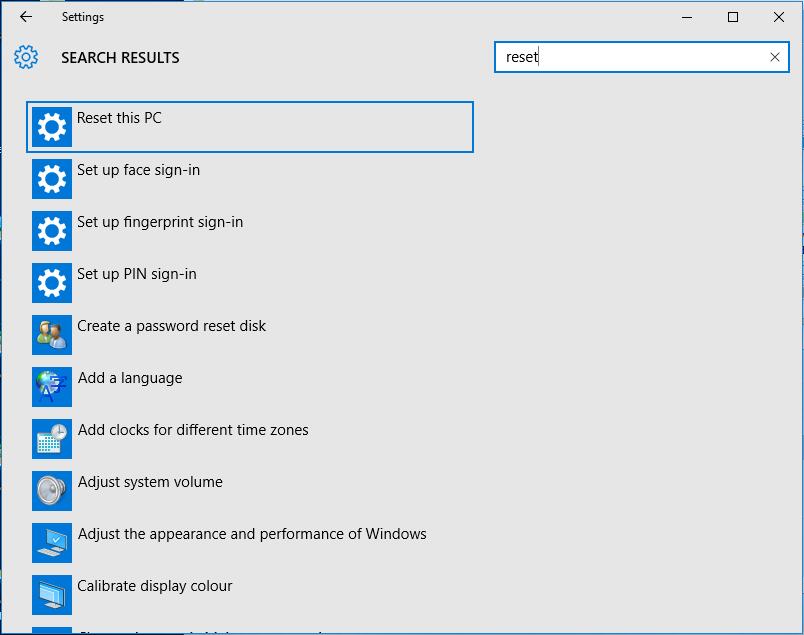
Task: Click the globe icon for Add a language
Action: point(52,387)
